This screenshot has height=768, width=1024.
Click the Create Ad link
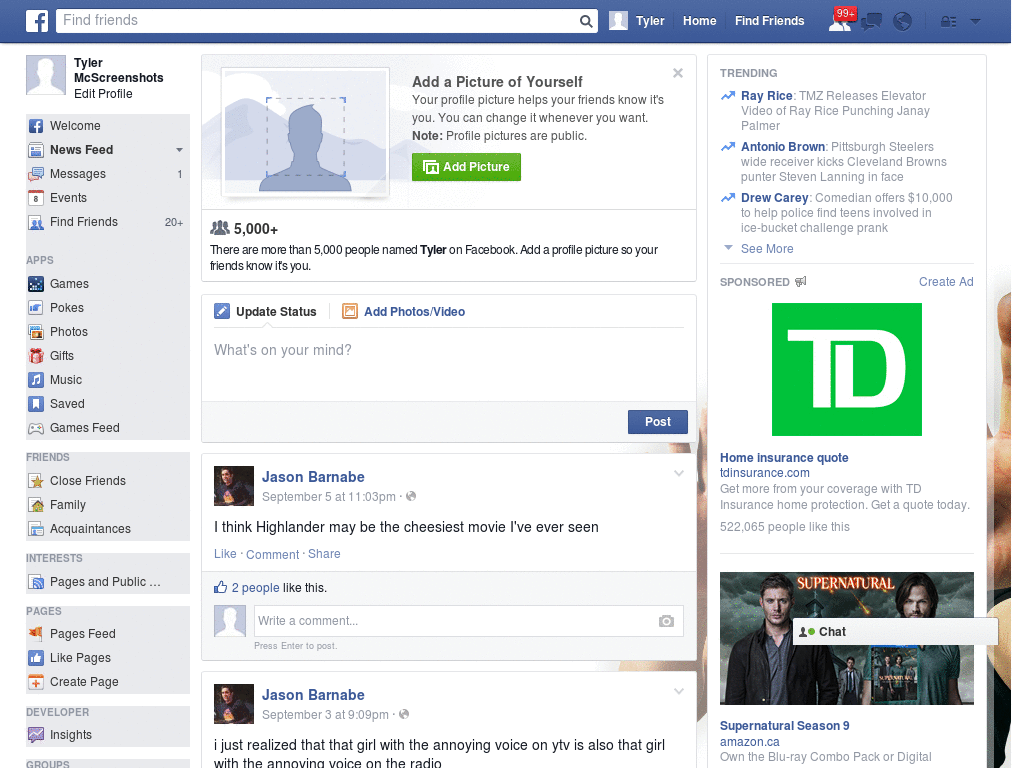(x=946, y=282)
